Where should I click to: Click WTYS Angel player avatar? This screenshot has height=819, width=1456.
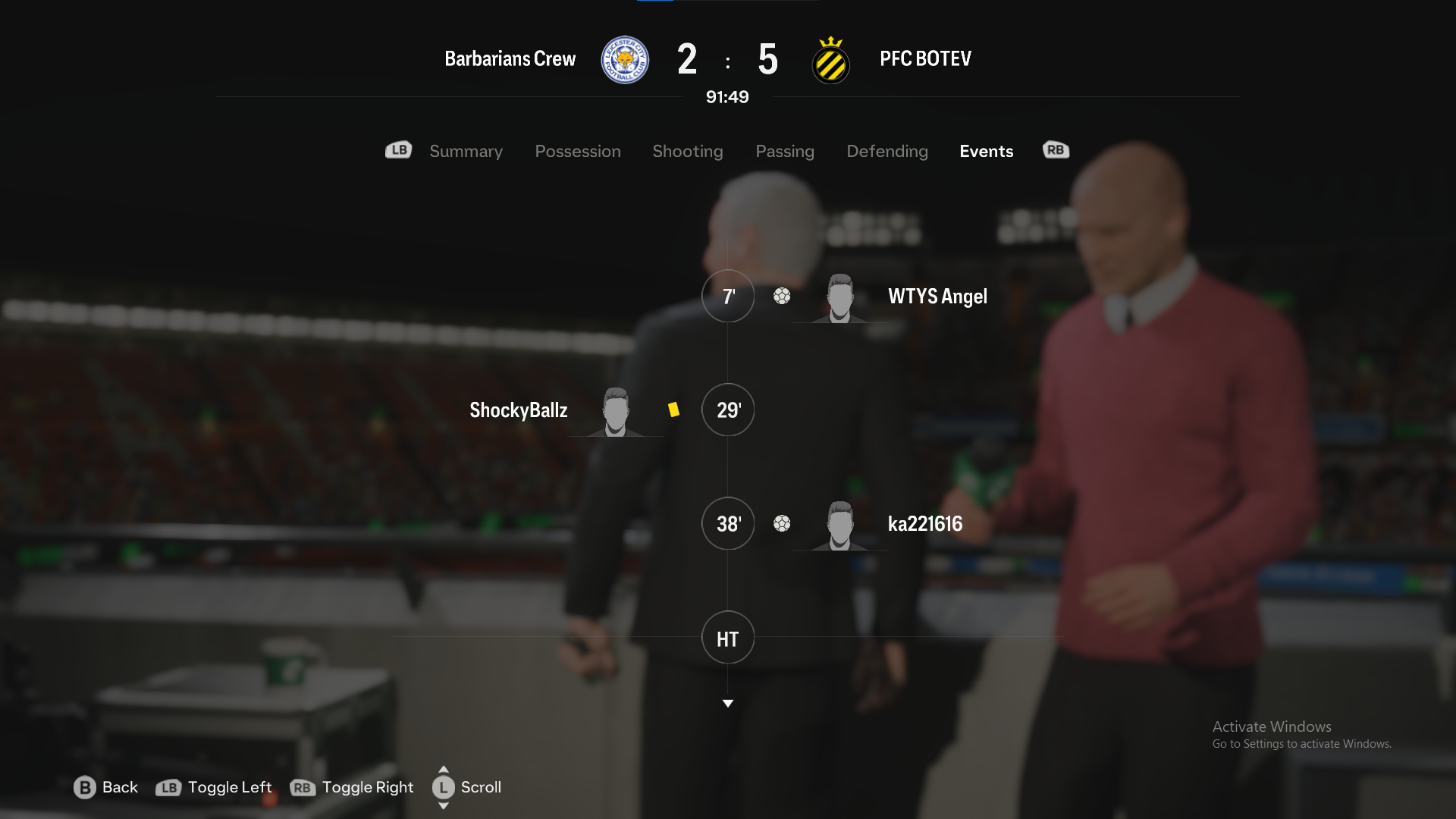(x=839, y=298)
